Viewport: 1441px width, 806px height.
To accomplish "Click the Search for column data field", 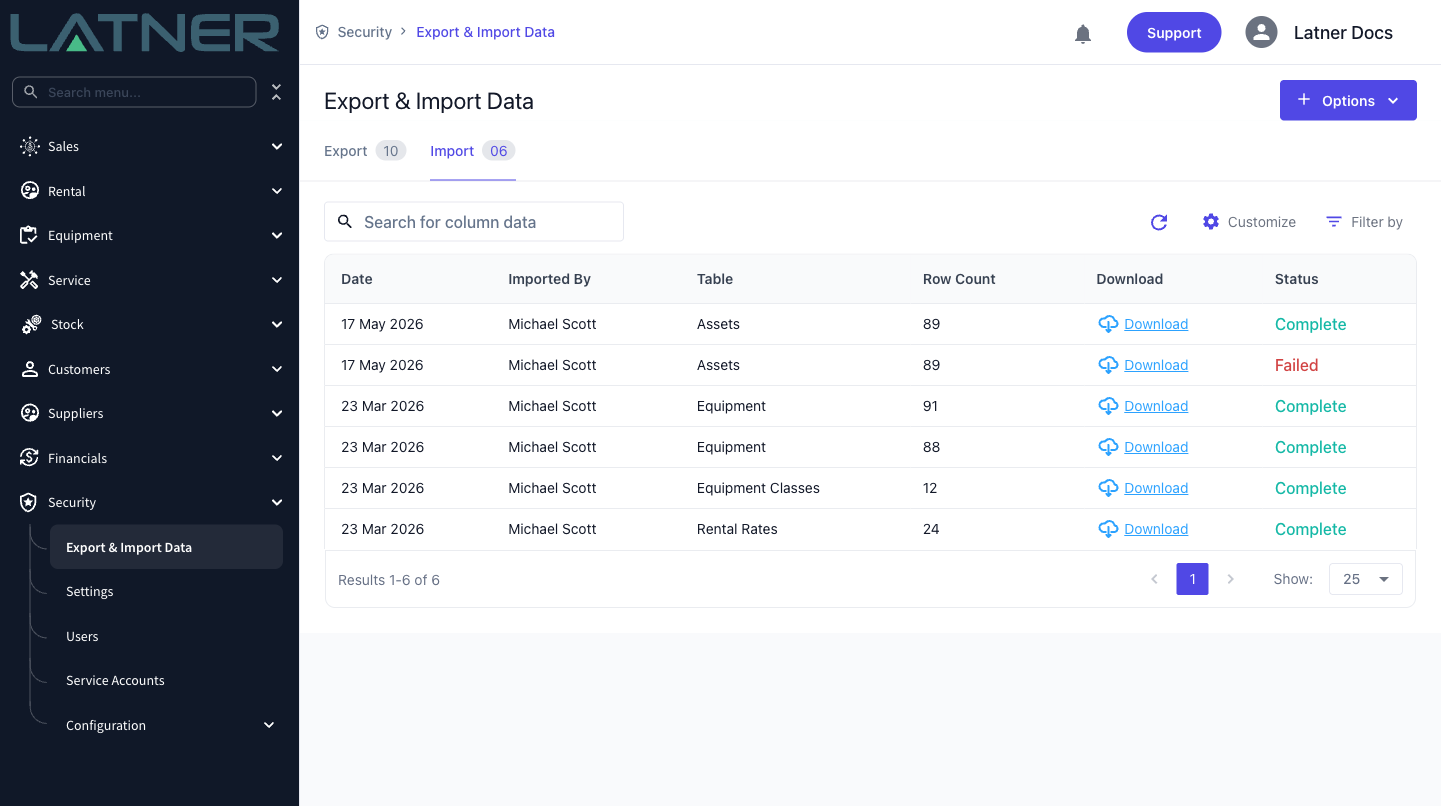I will click(x=474, y=222).
